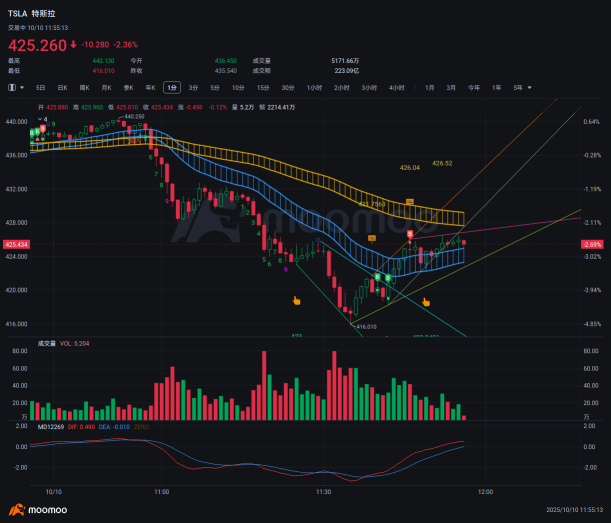
Task: Select the 1分 timeframe
Action: click(172, 88)
